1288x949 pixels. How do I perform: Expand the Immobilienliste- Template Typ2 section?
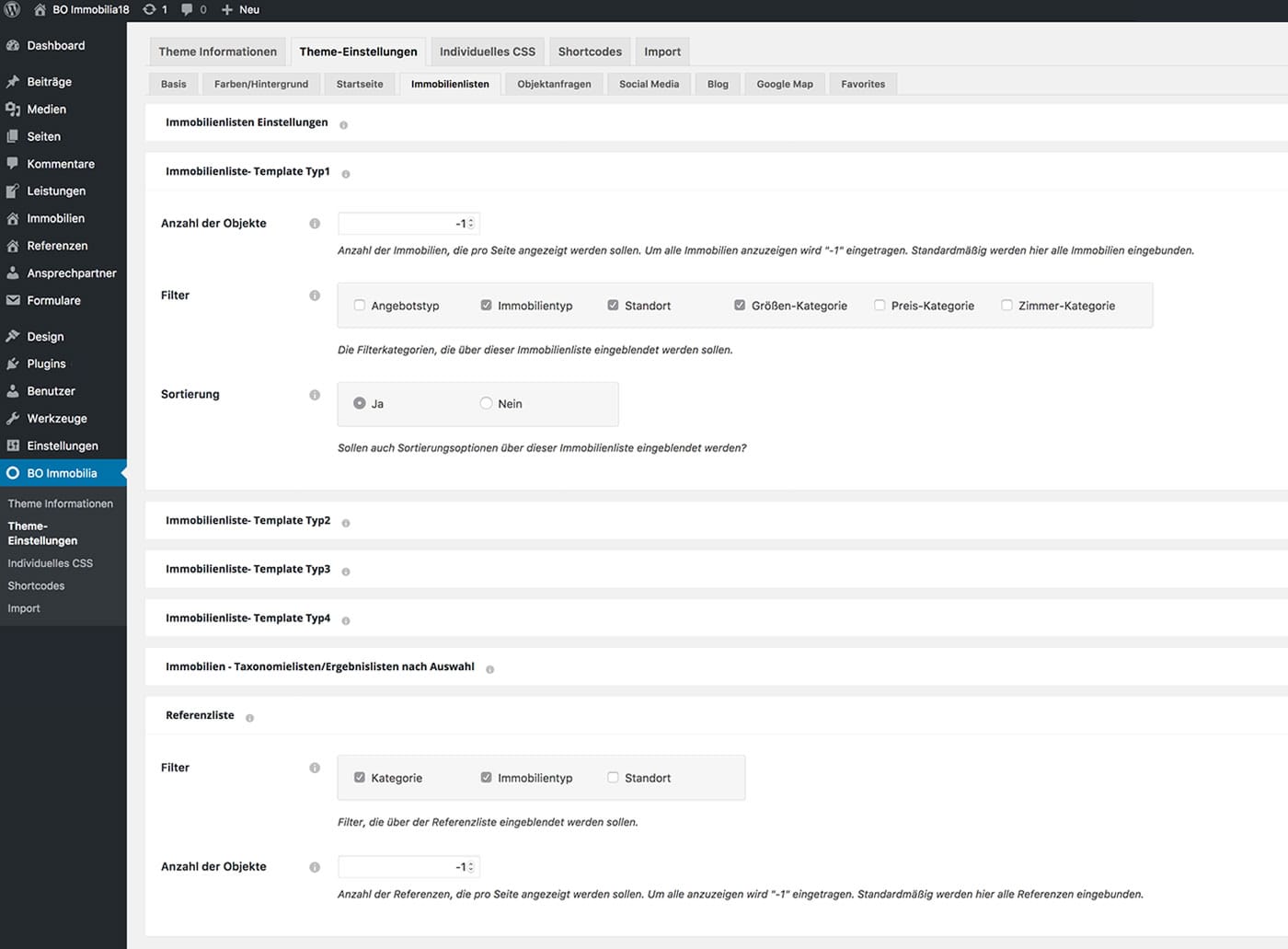click(x=248, y=521)
